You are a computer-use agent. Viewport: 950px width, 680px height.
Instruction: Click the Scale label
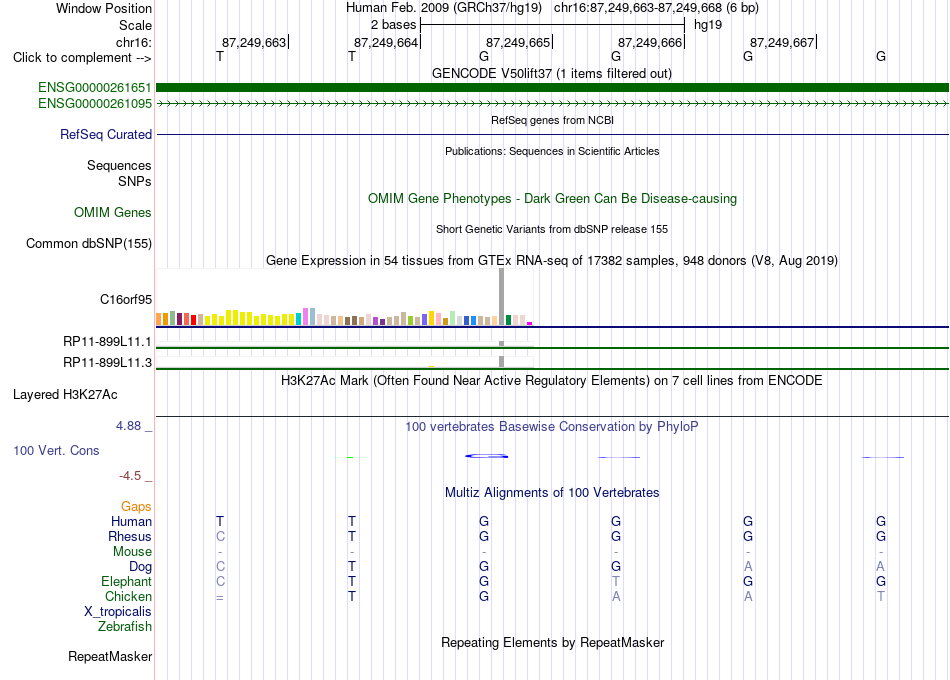(x=136, y=25)
